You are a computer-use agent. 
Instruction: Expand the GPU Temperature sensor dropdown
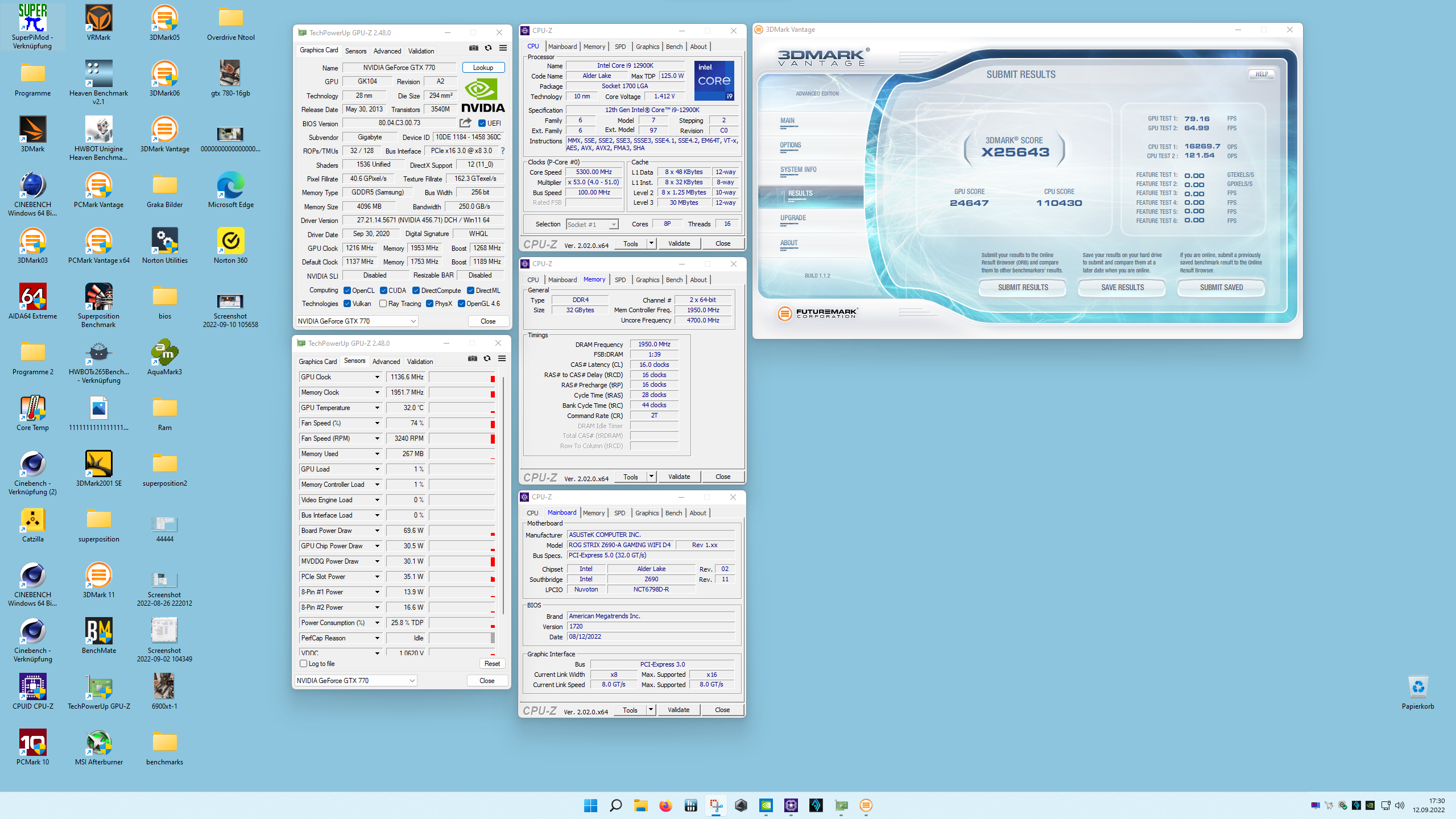[x=377, y=408]
